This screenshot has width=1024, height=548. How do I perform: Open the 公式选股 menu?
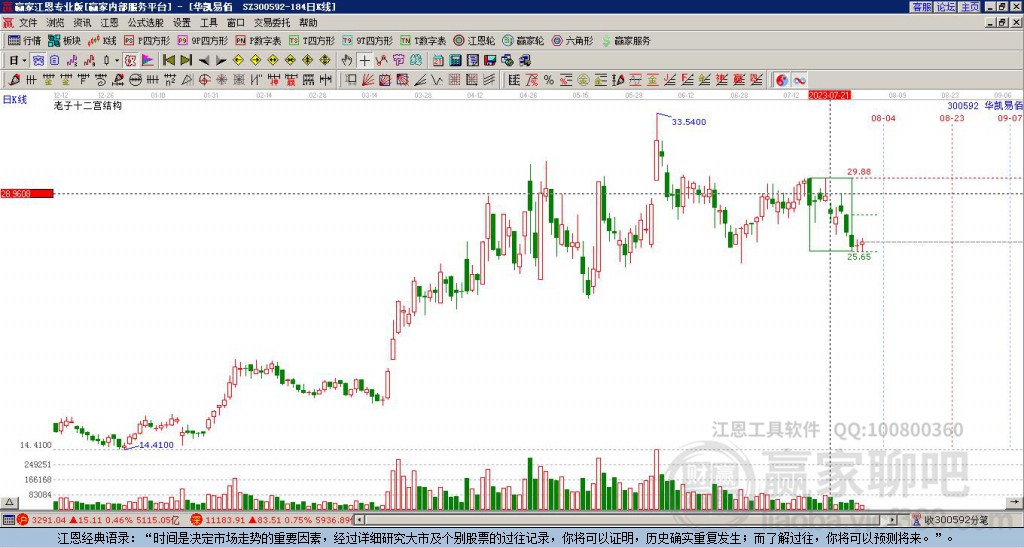pyautogui.click(x=146, y=23)
